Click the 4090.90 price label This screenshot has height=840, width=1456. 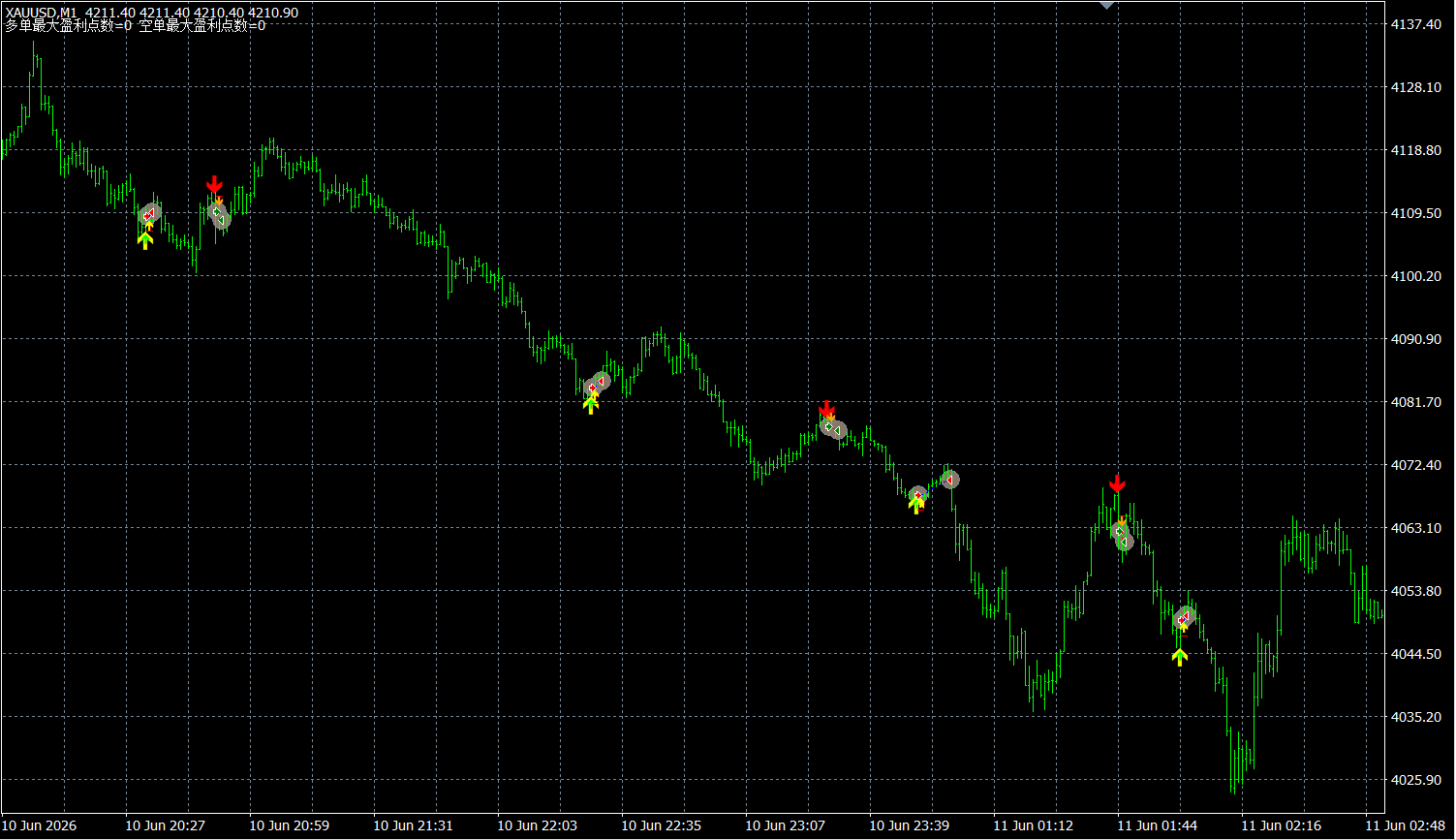point(1415,339)
